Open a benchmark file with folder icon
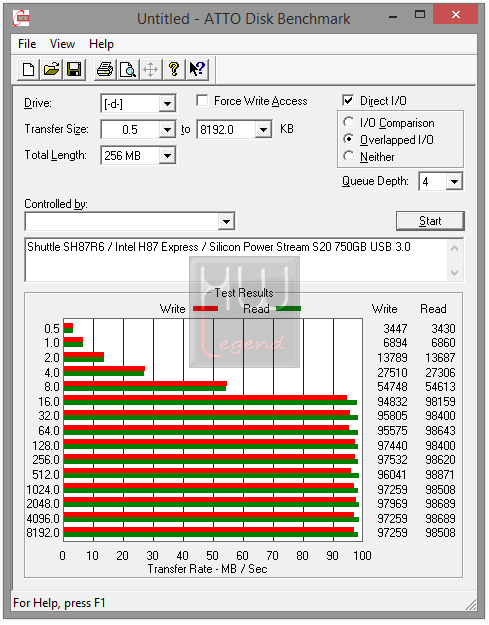 tap(51, 69)
